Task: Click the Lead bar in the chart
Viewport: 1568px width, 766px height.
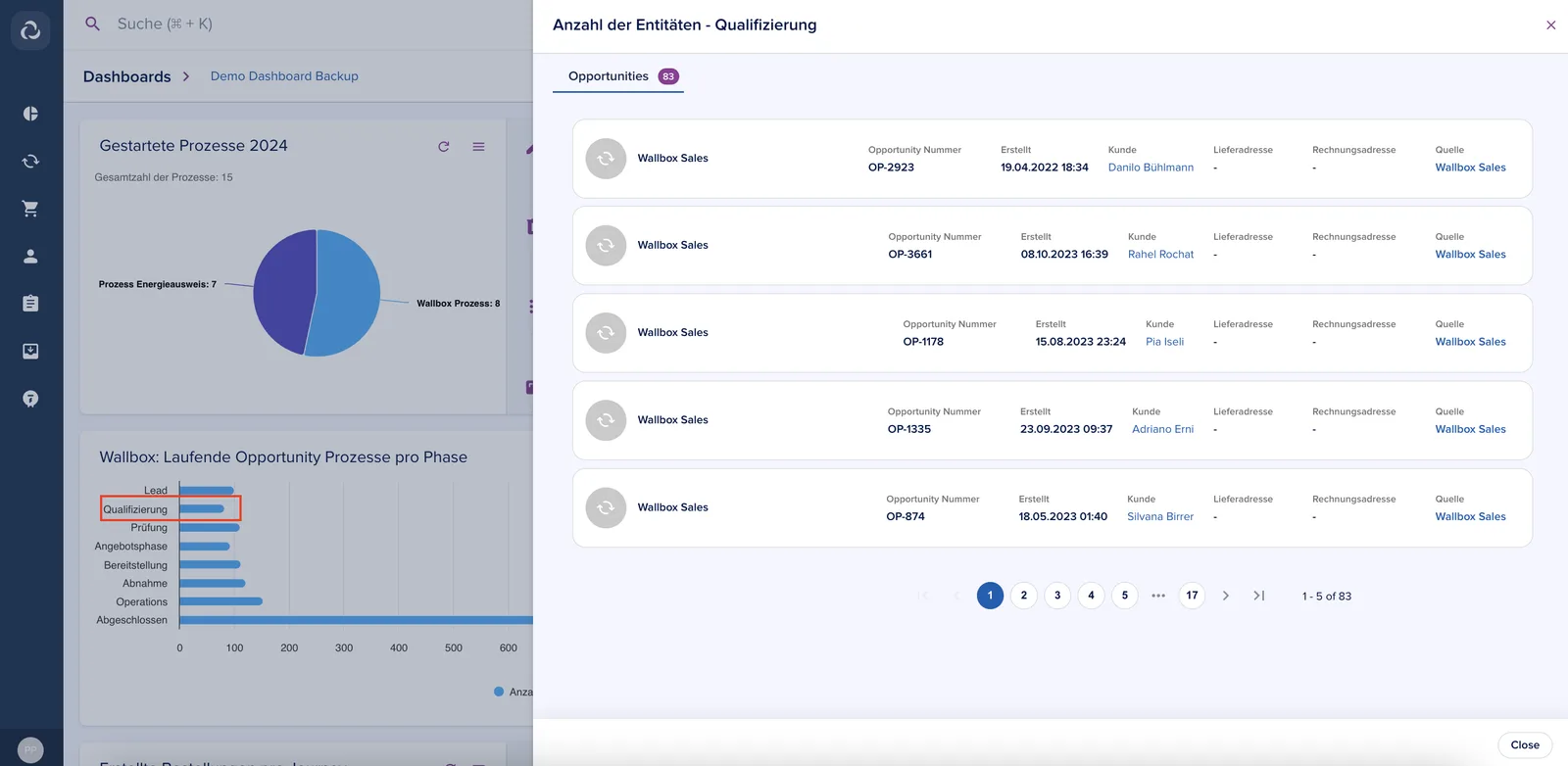Action: 207,491
